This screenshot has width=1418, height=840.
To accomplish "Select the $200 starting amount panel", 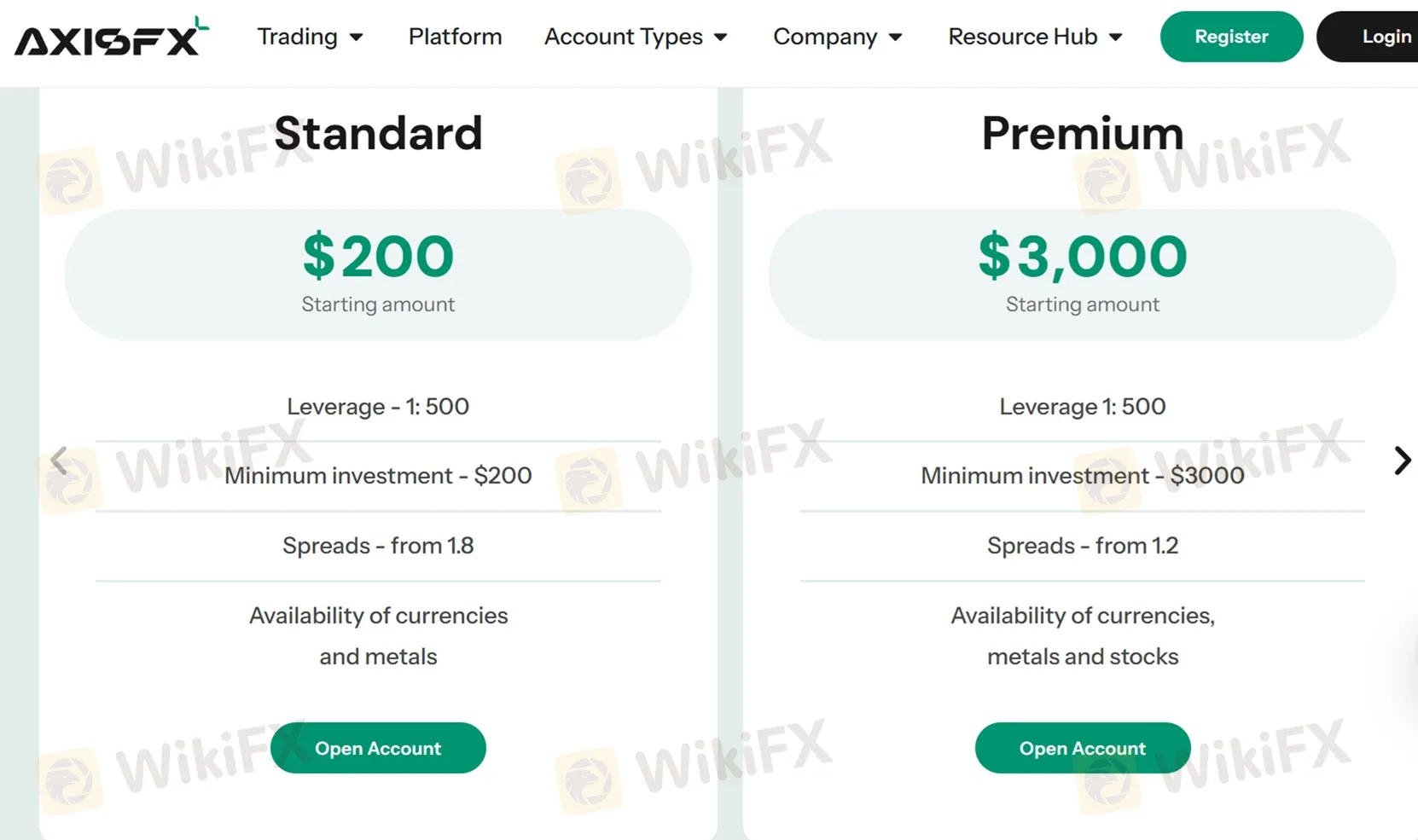I will tap(378, 274).
